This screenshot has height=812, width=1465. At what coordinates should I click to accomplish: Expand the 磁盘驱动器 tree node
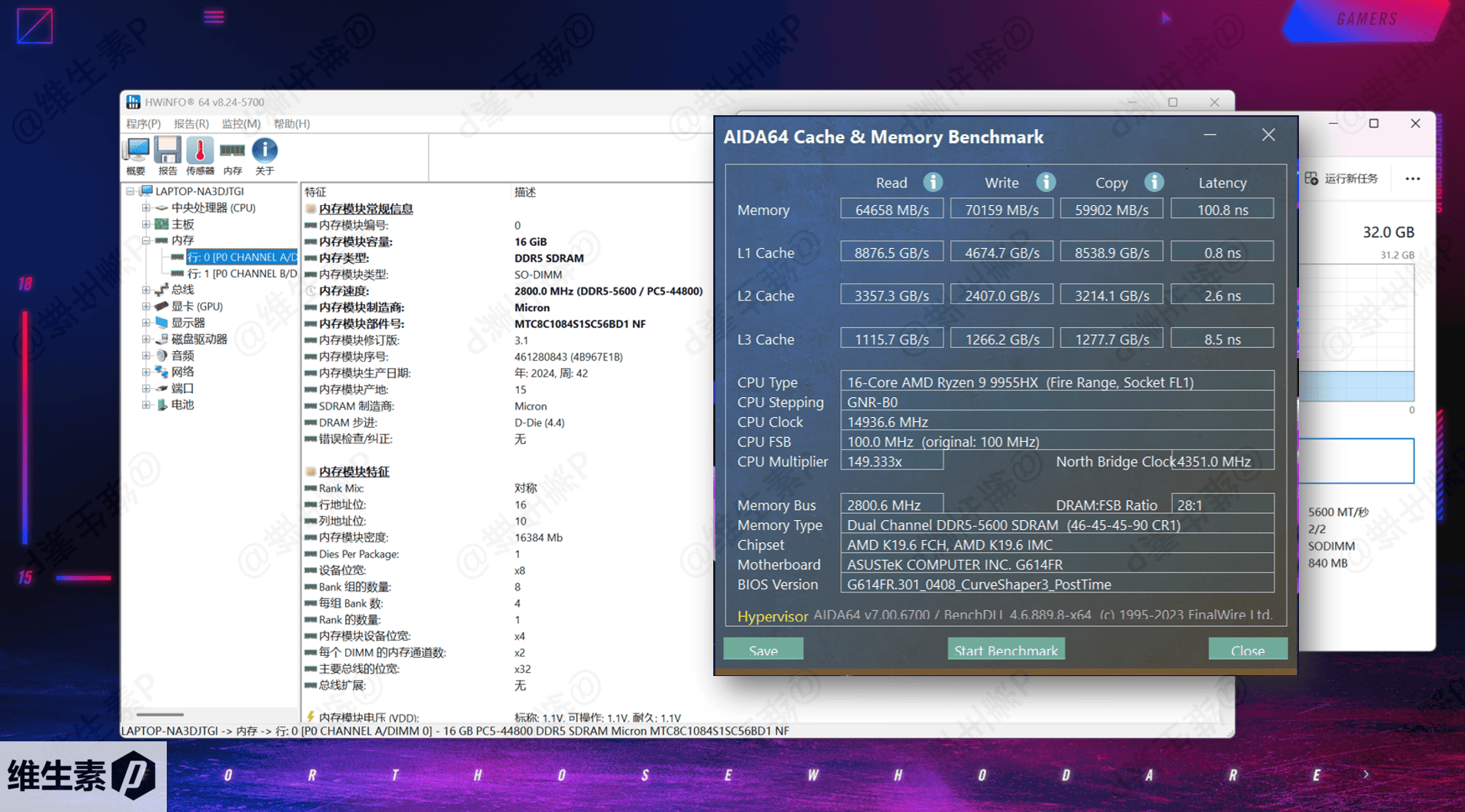[x=146, y=339]
